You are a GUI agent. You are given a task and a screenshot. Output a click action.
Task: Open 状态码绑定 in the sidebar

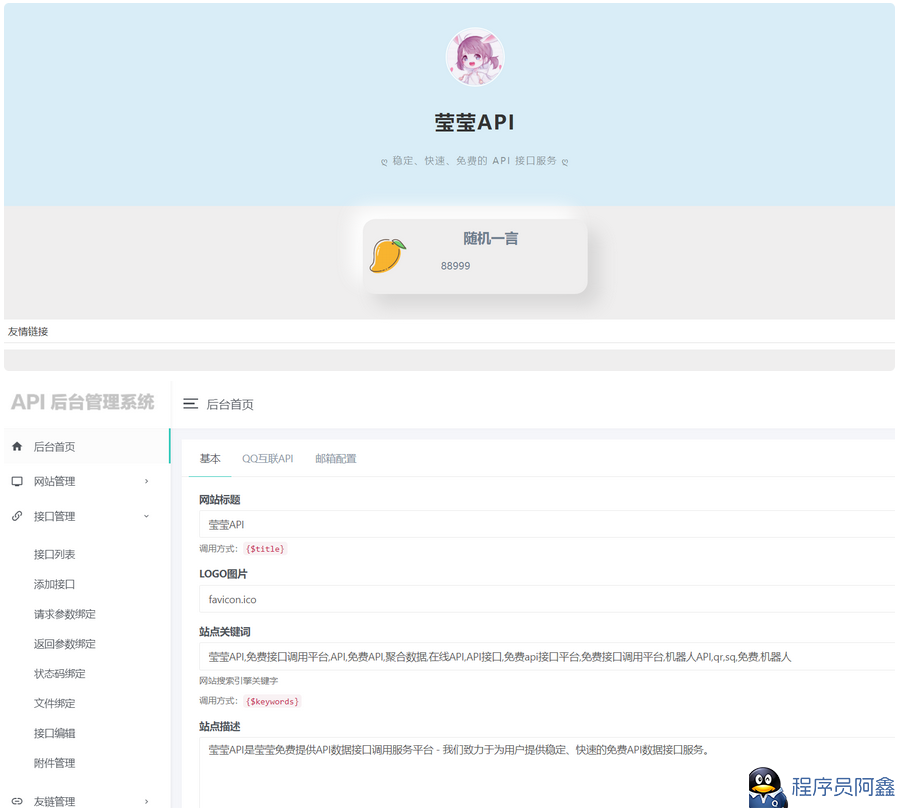(x=60, y=674)
